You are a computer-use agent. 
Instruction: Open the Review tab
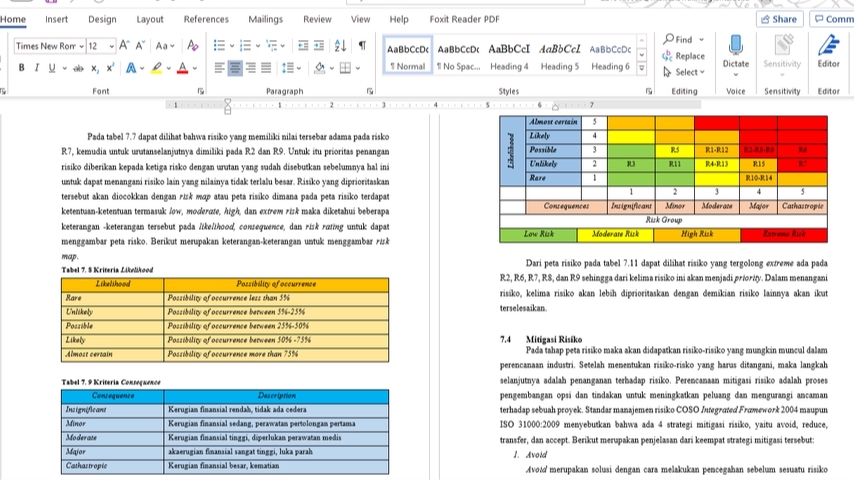[x=317, y=19]
